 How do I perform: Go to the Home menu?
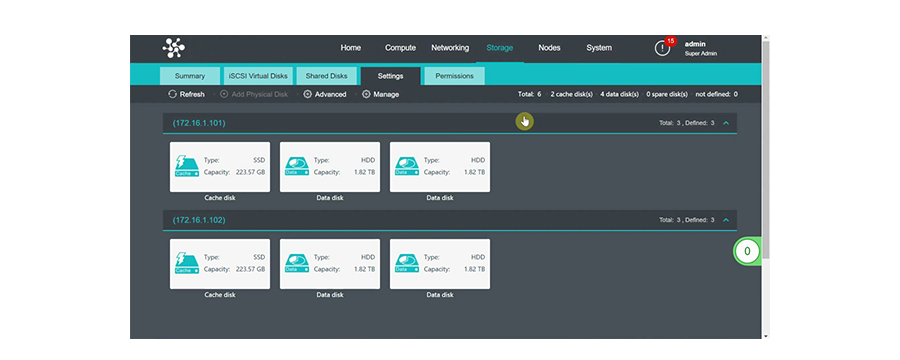pos(351,48)
